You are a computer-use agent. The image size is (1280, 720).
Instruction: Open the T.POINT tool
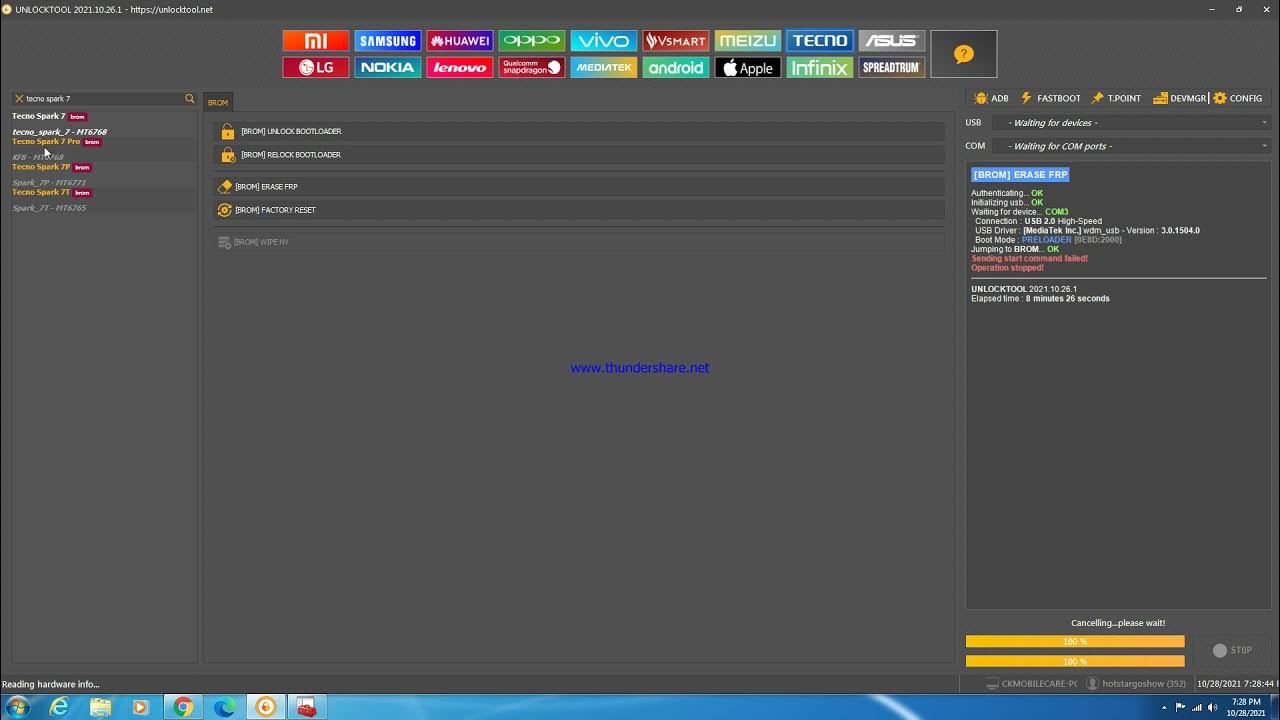tap(1116, 98)
